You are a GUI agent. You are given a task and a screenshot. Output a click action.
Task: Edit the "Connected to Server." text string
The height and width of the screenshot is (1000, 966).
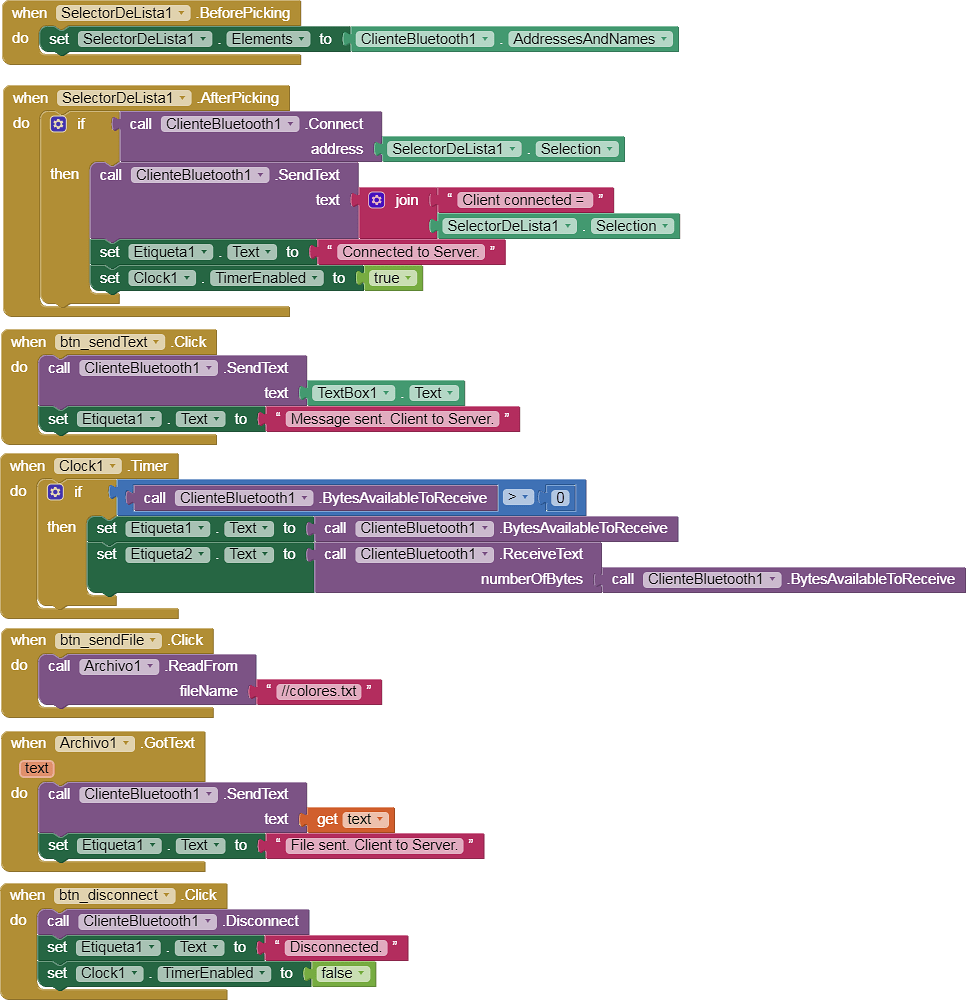[x=411, y=252]
